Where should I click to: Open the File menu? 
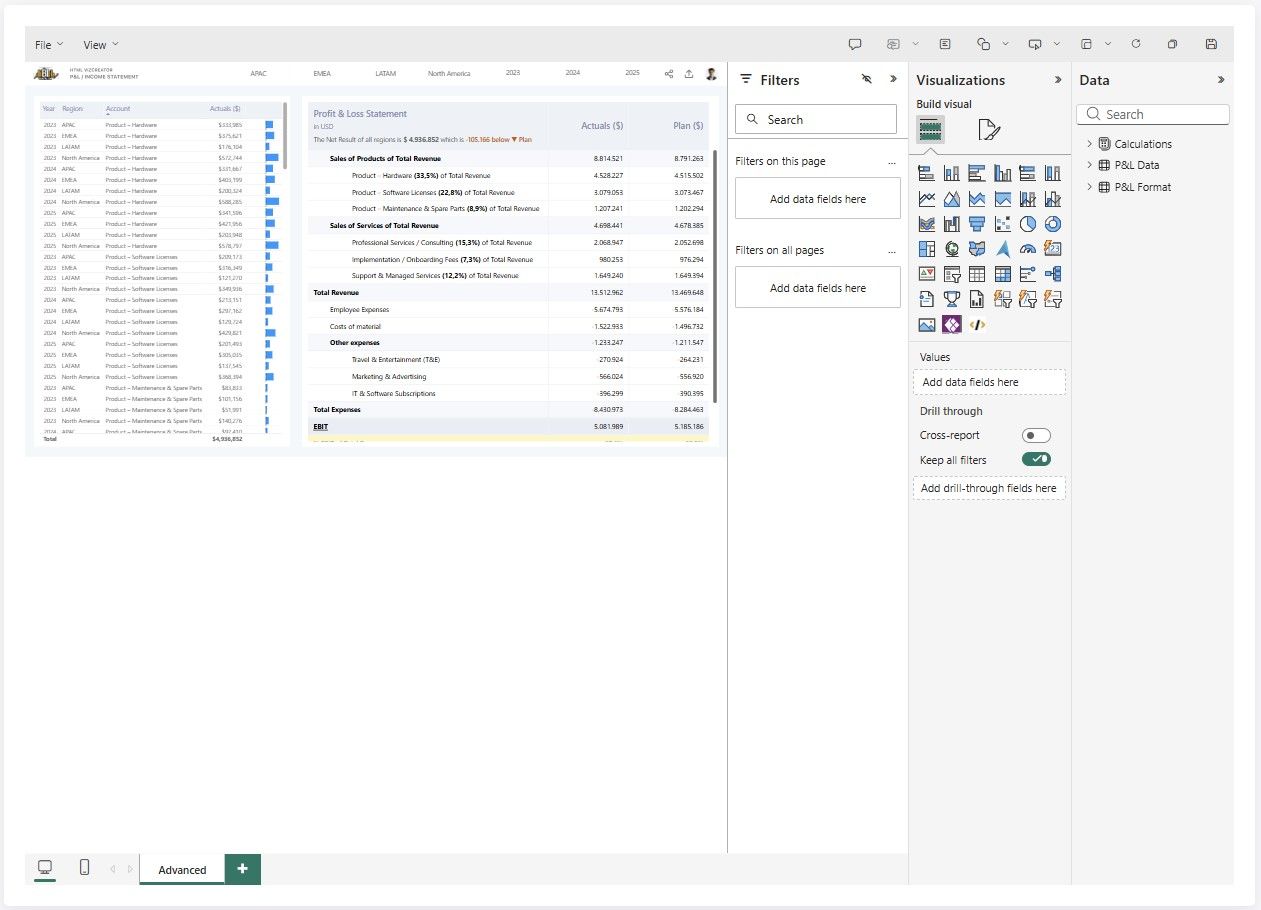(49, 45)
